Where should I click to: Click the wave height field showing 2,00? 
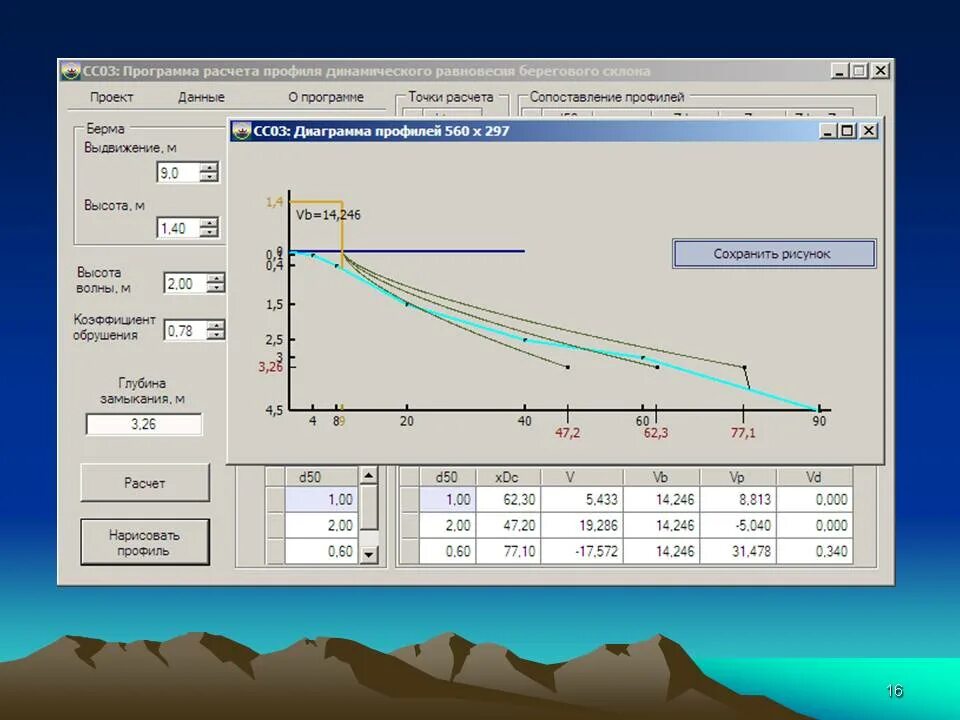tap(185, 283)
